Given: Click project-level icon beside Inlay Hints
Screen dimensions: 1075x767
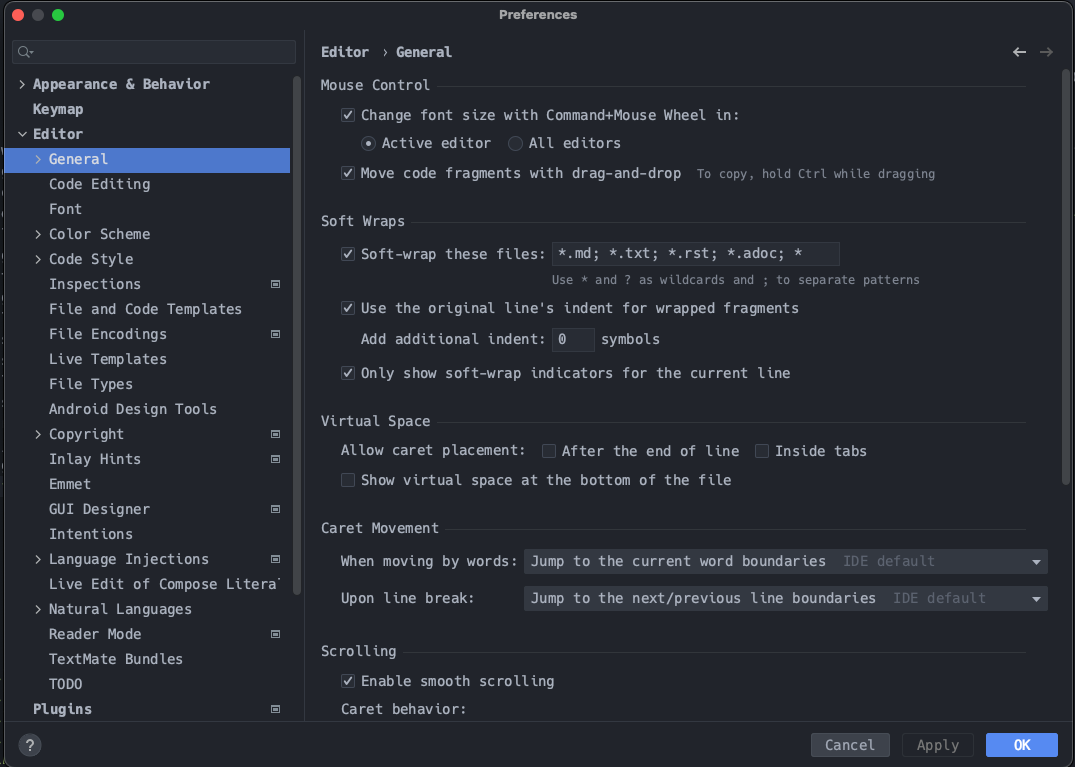Looking at the screenshot, I should click(x=276, y=459).
